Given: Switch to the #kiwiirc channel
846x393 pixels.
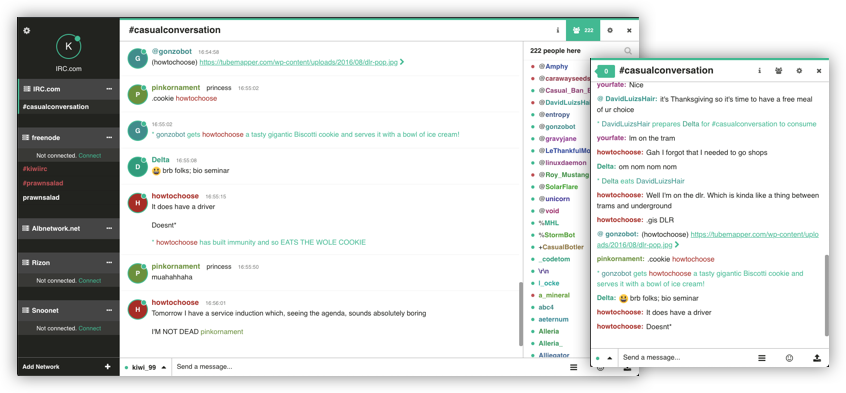Looking at the screenshot, I should 34,169.
